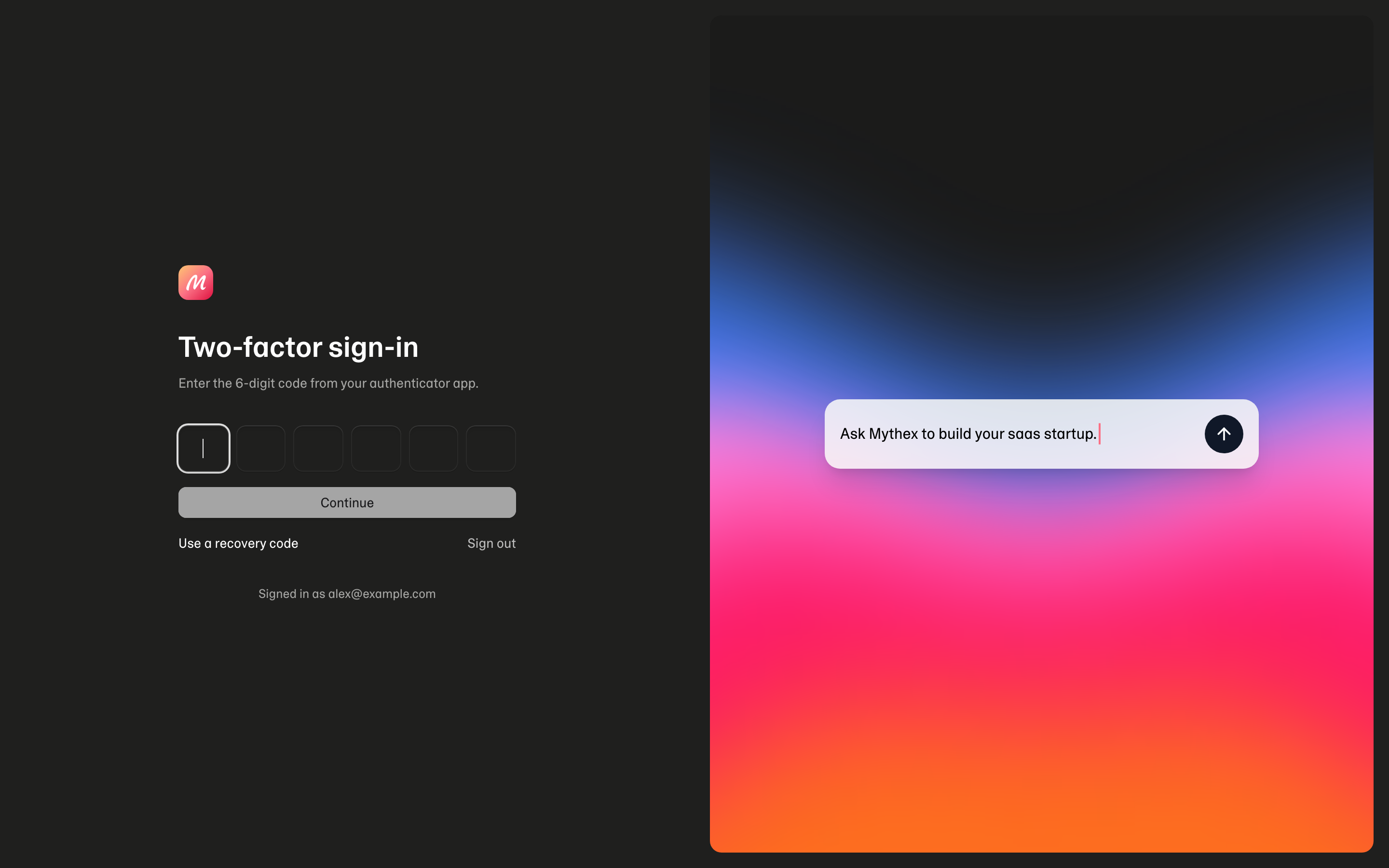
Task: Focus the first code digit box
Action: [204, 448]
